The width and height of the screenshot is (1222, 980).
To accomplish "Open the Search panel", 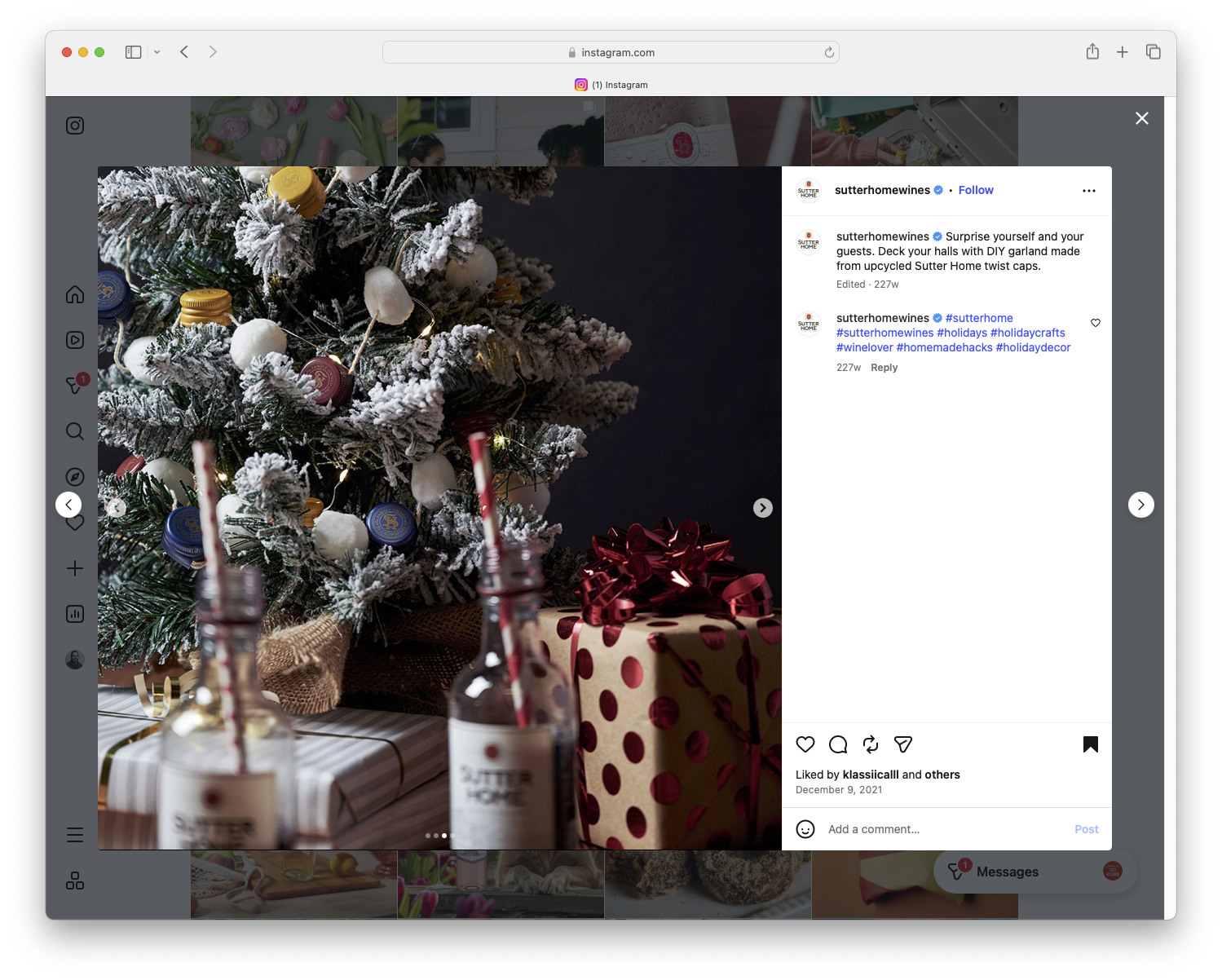I will pos(75,431).
